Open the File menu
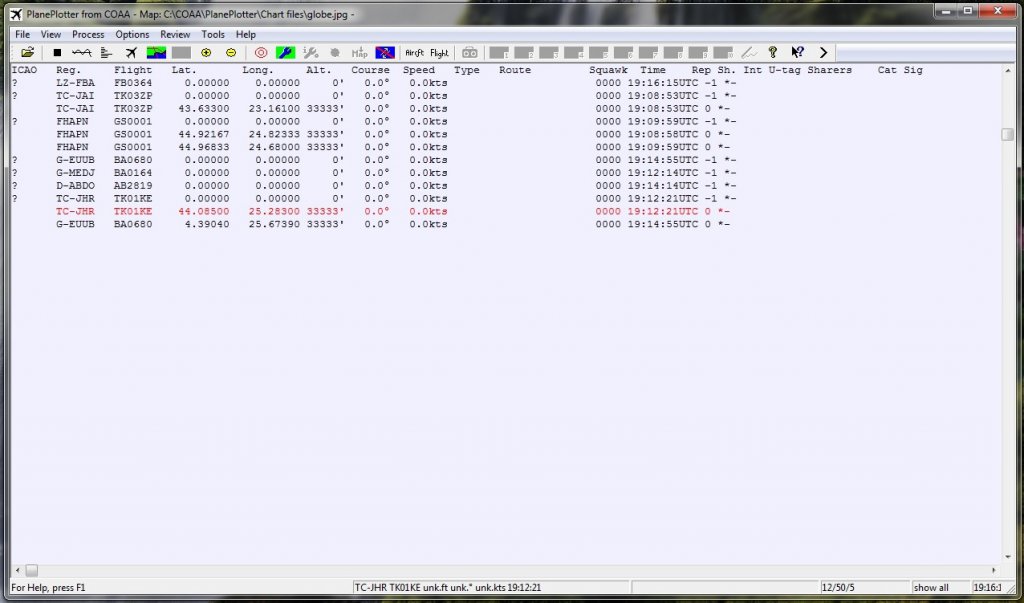Image resolution: width=1024 pixels, height=603 pixels. (22, 35)
